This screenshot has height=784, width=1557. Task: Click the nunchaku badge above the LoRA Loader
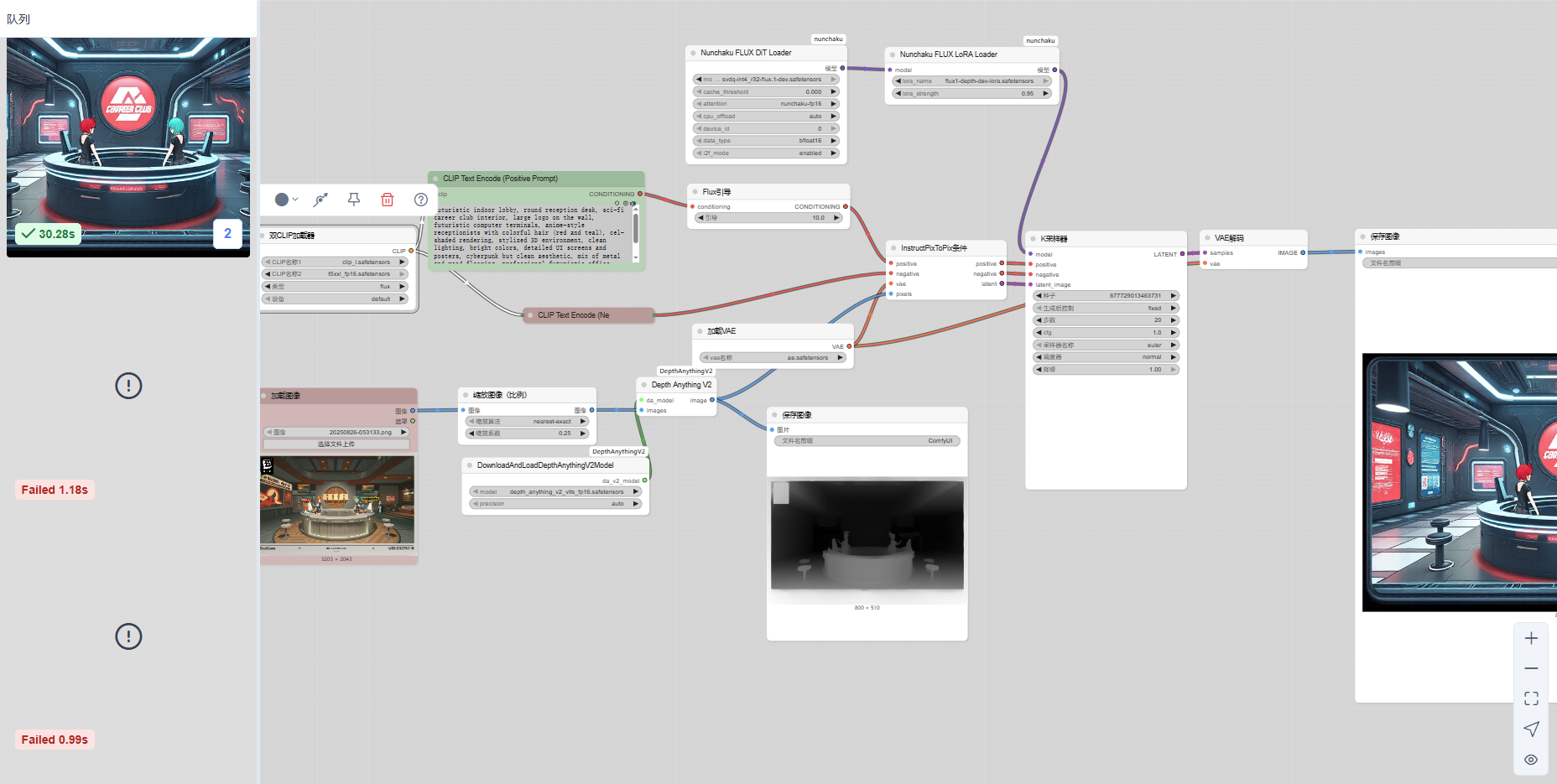[1040, 40]
